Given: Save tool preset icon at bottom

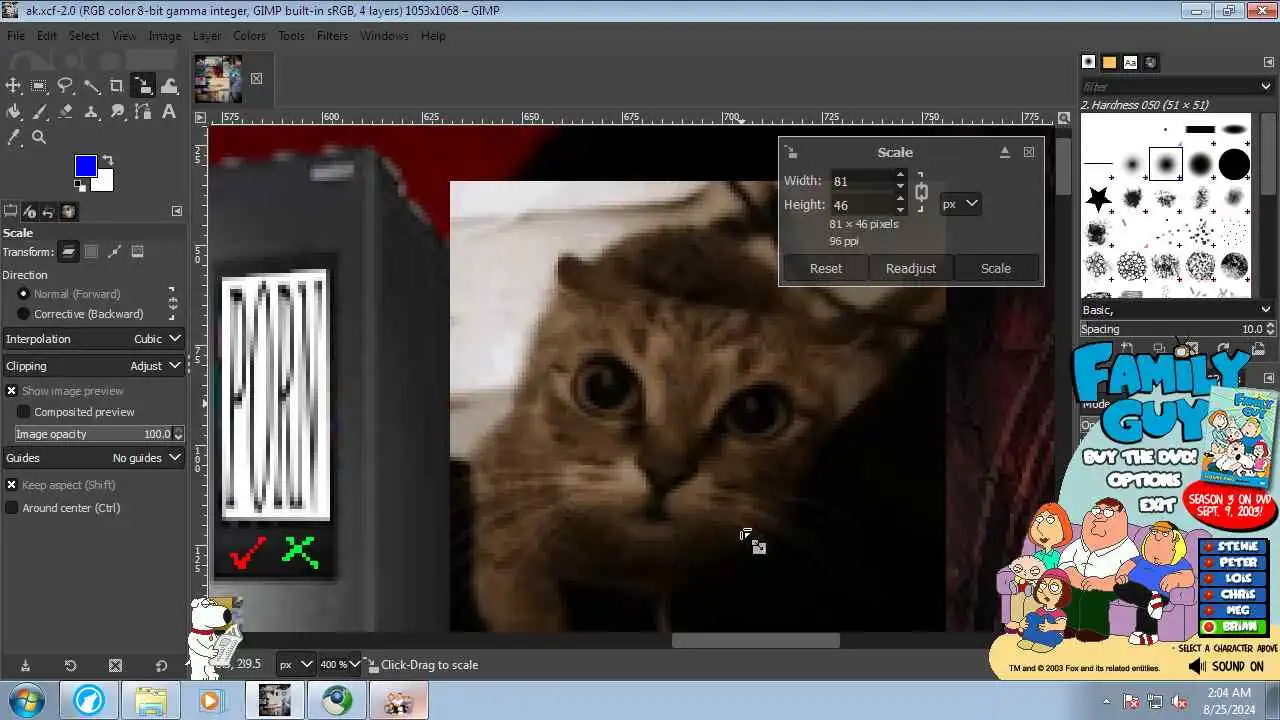Looking at the screenshot, I should click(x=25, y=665).
